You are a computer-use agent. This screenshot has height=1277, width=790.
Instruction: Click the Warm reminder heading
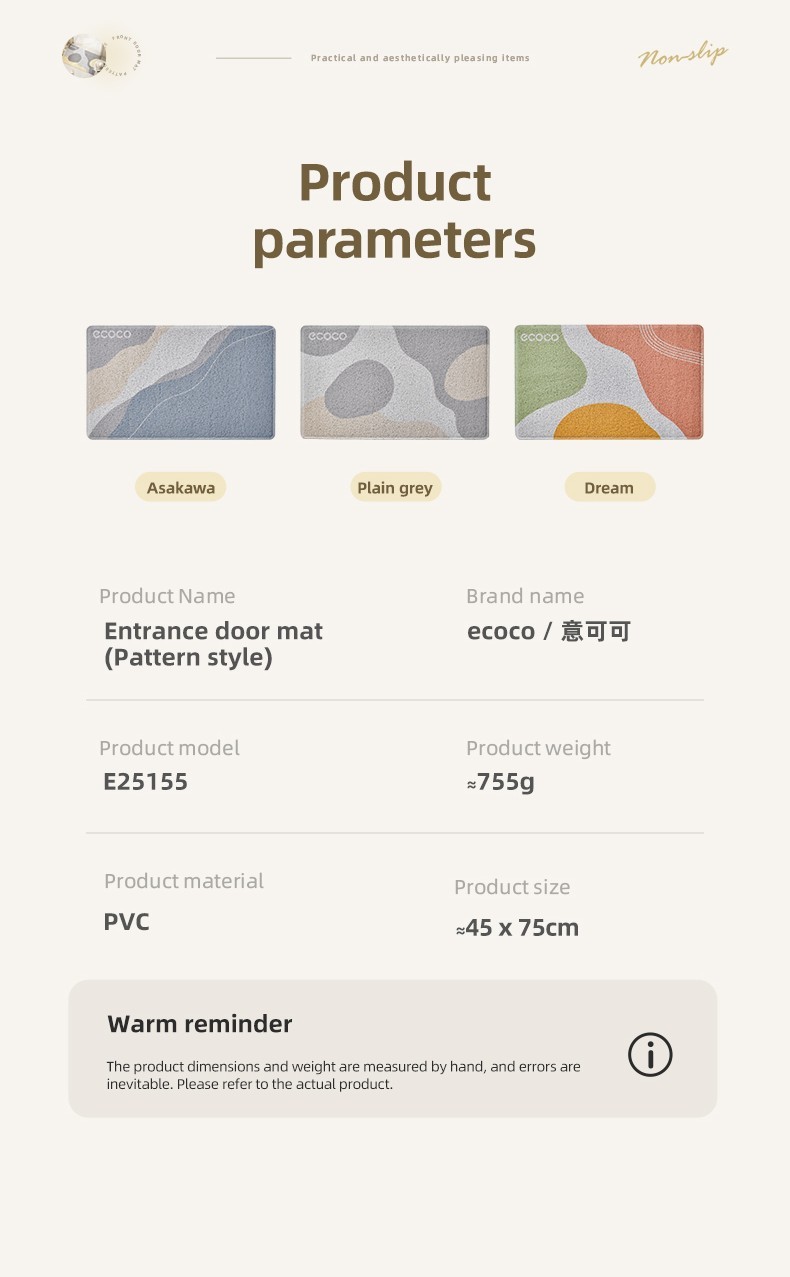tap(200, 1024)
